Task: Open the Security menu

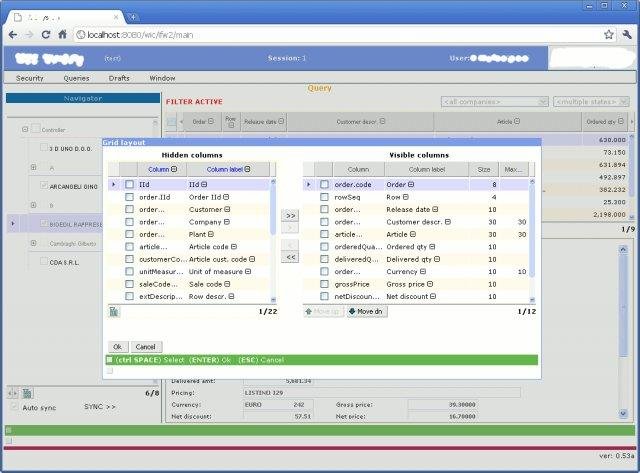Action: [x=29, y=78]
